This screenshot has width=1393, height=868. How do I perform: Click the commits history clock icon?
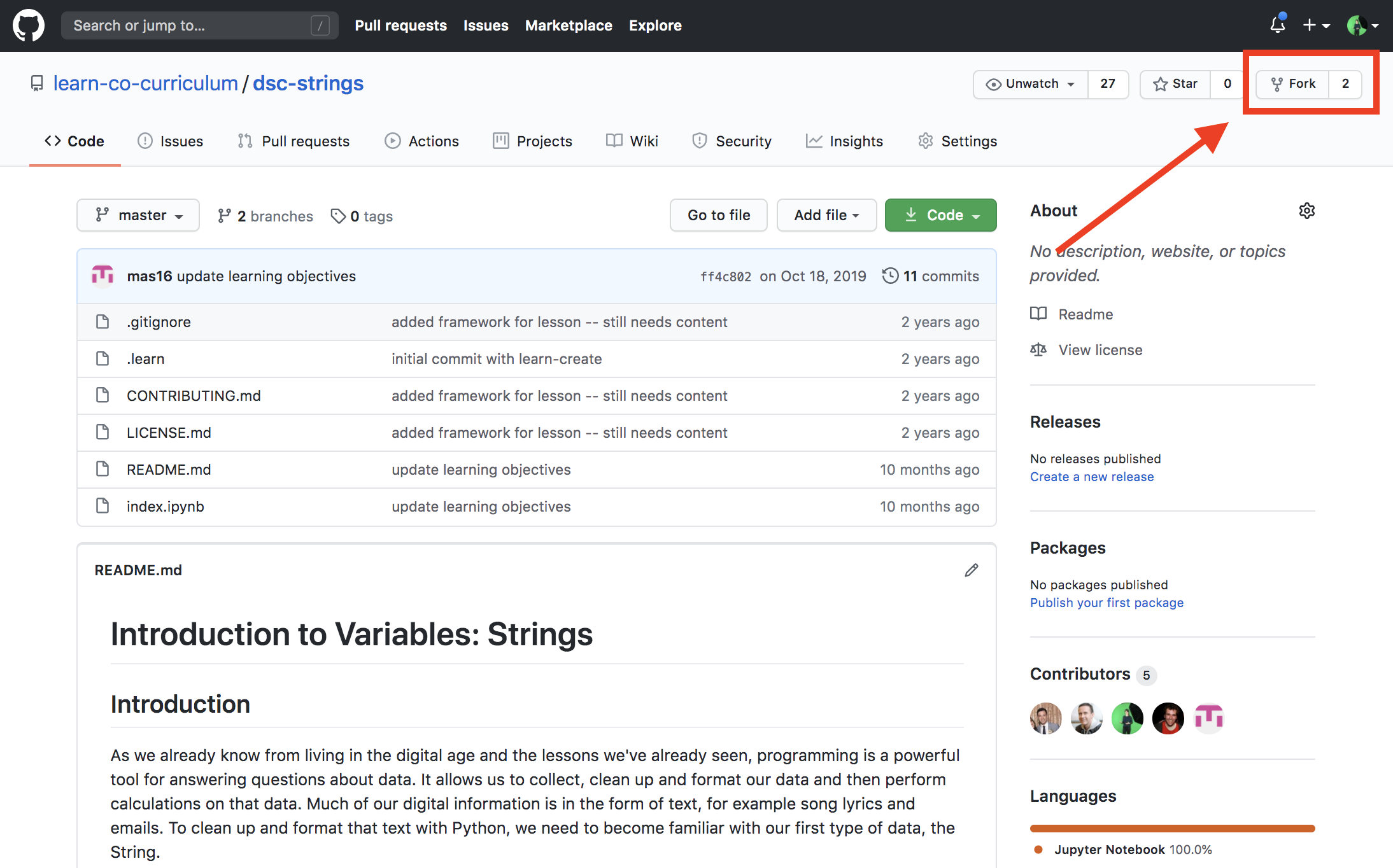pos(890,276)
